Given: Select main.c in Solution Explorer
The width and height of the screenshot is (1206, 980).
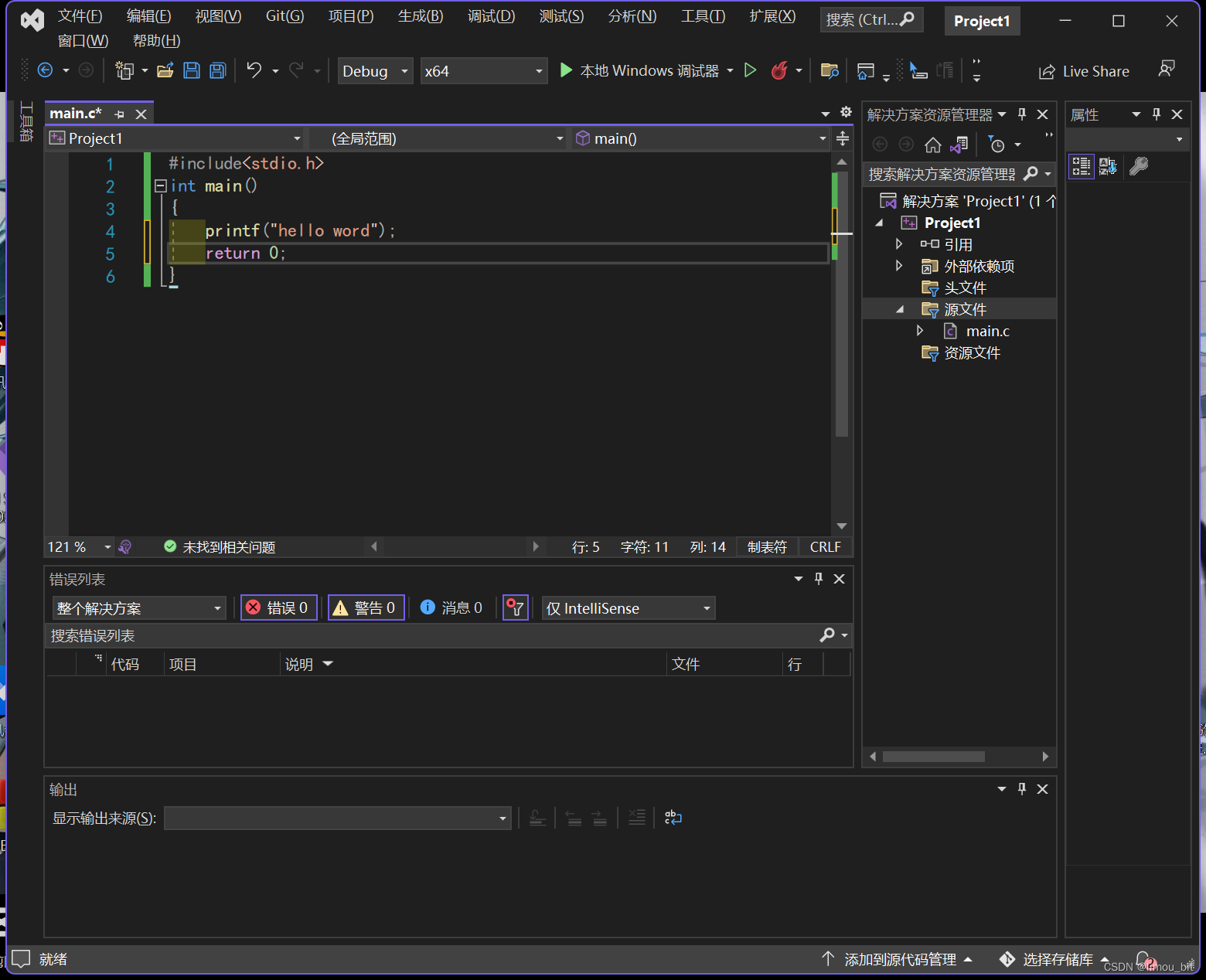Looking at the screenshot, I should pos(987,331).
